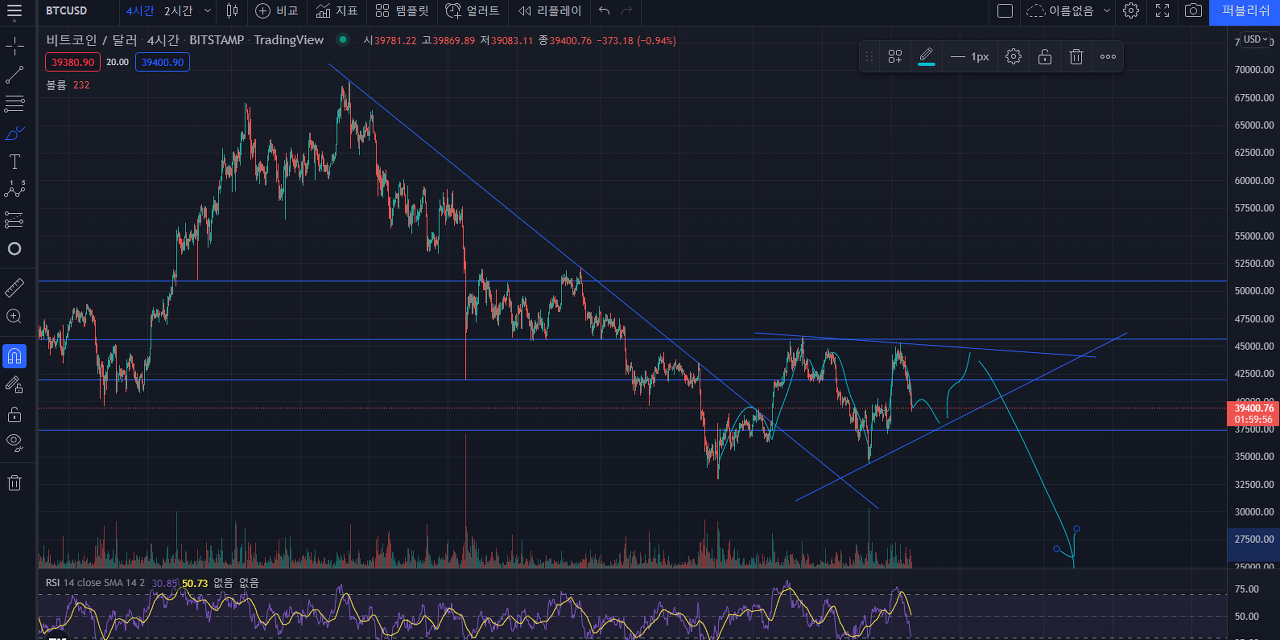Start 리플레이 bar replay mode
Screen dimensions: 1280x640
550,11
